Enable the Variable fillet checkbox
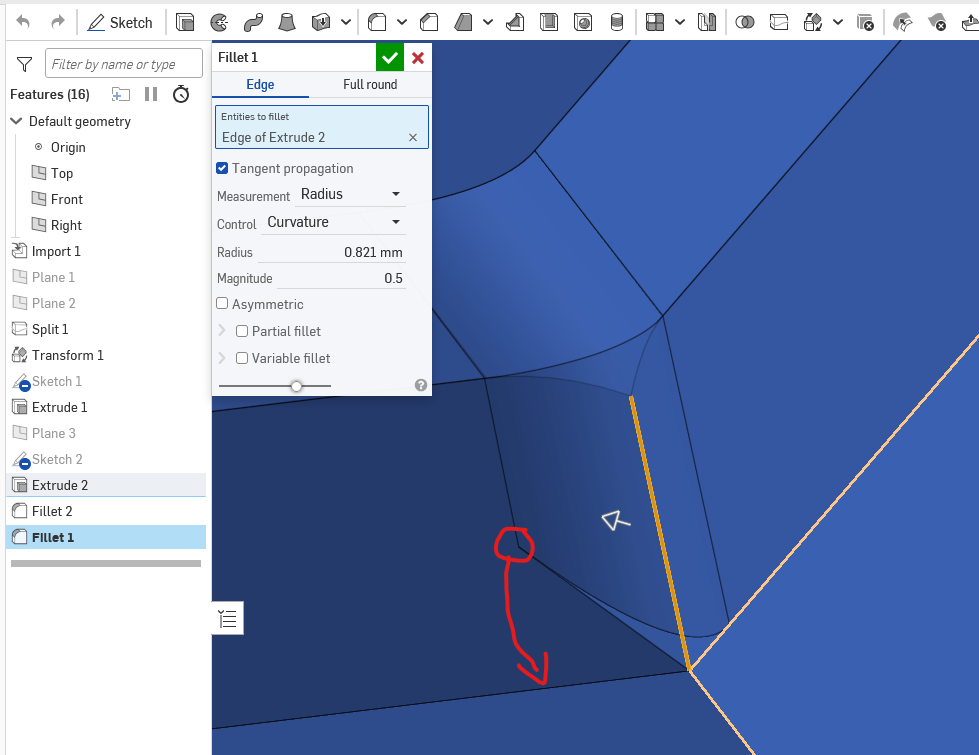 tap(242, 358)
